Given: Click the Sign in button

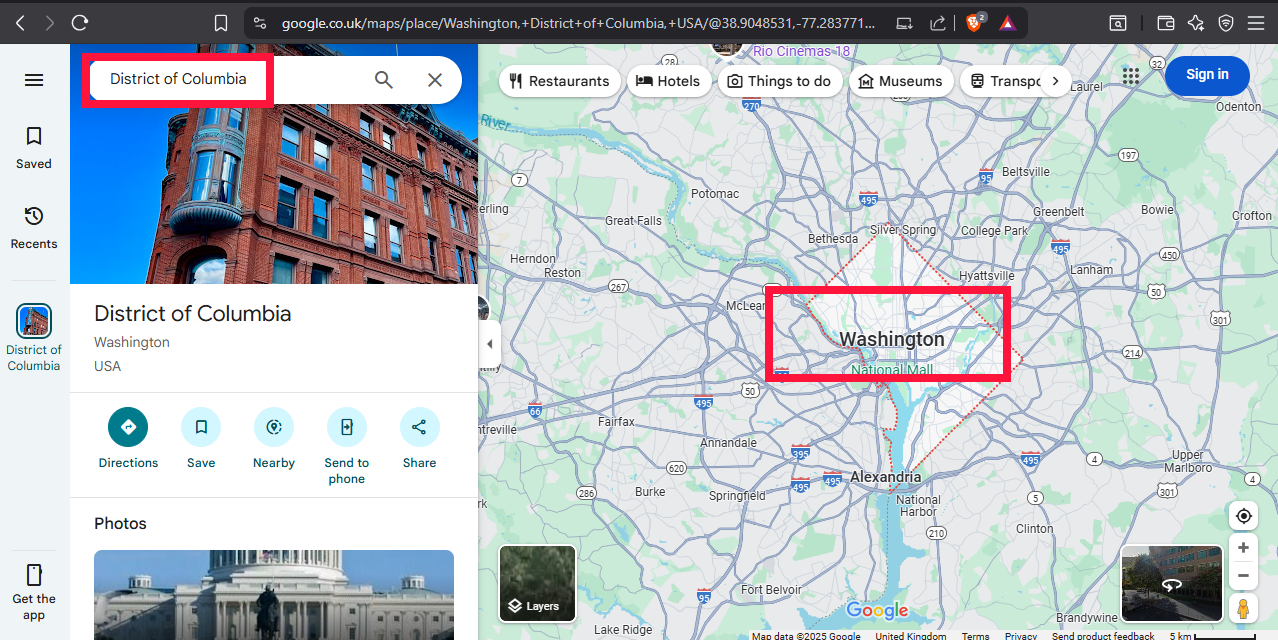Looking at the screenshot, I should [x=1207, y=75].
